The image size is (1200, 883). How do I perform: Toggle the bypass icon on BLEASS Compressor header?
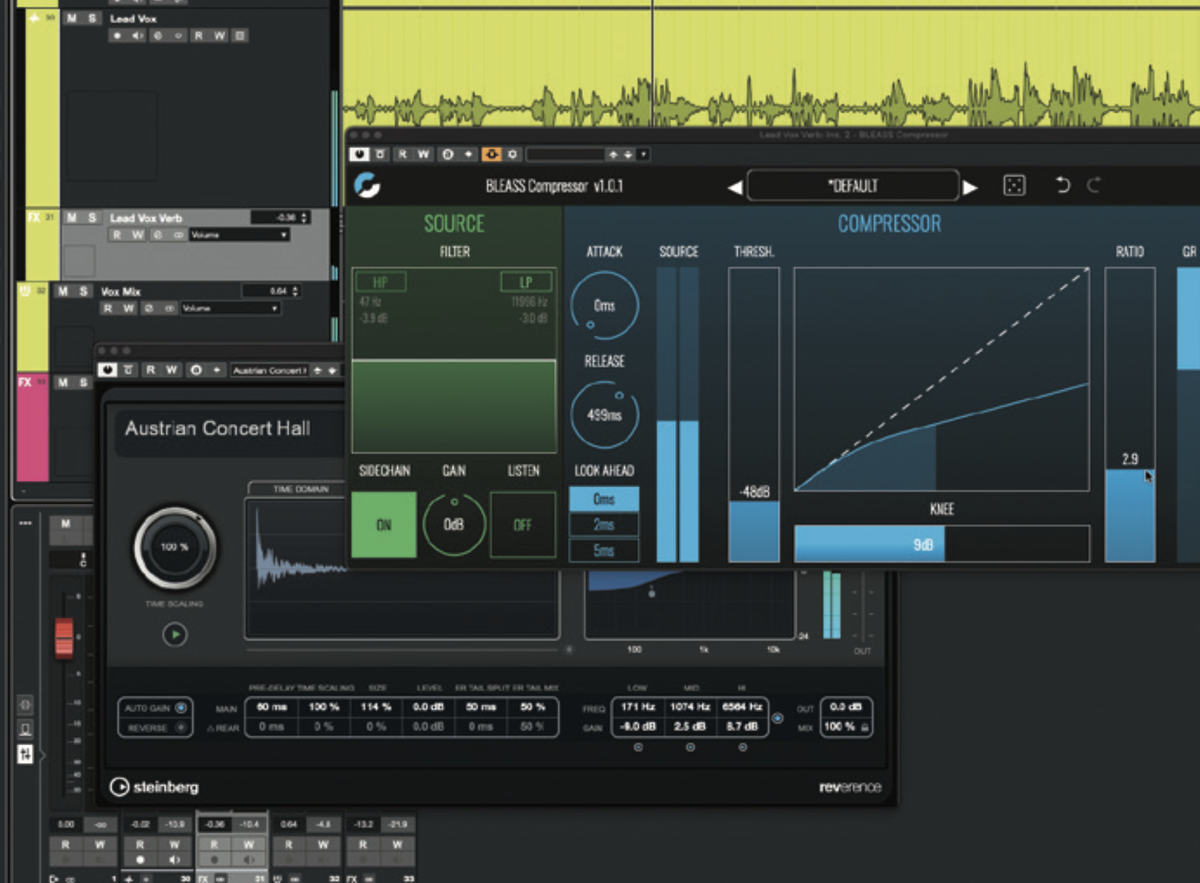(x=358, y=154)
